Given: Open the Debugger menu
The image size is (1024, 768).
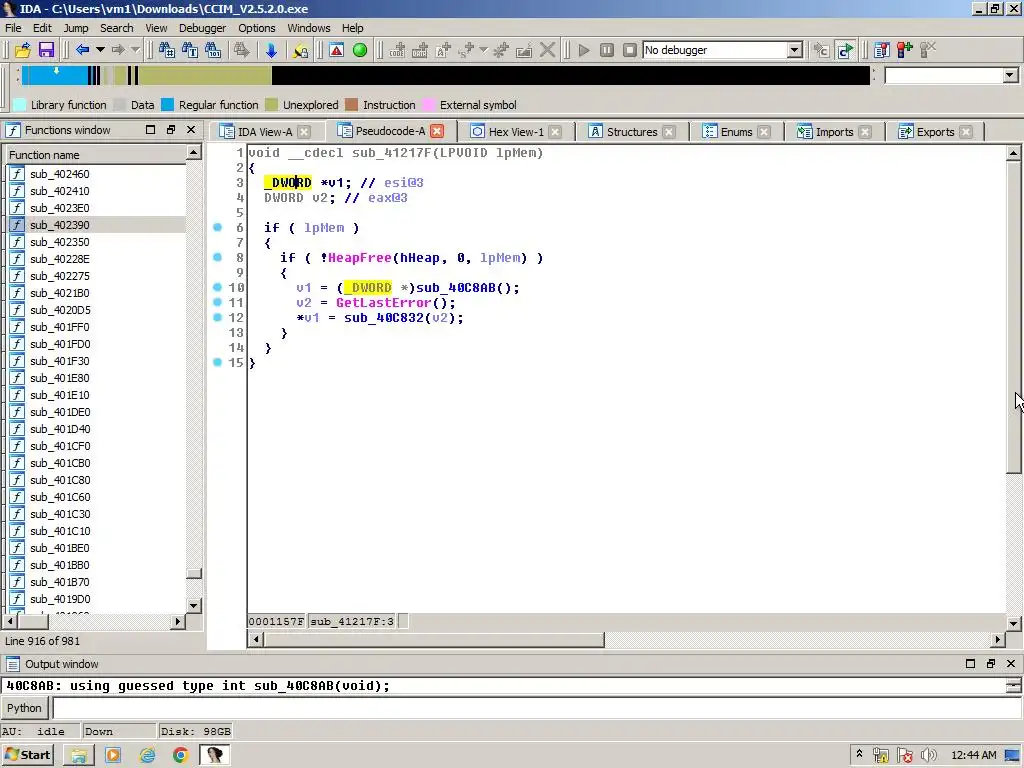Looking at the screenshot, I should (x=202, y=28).
